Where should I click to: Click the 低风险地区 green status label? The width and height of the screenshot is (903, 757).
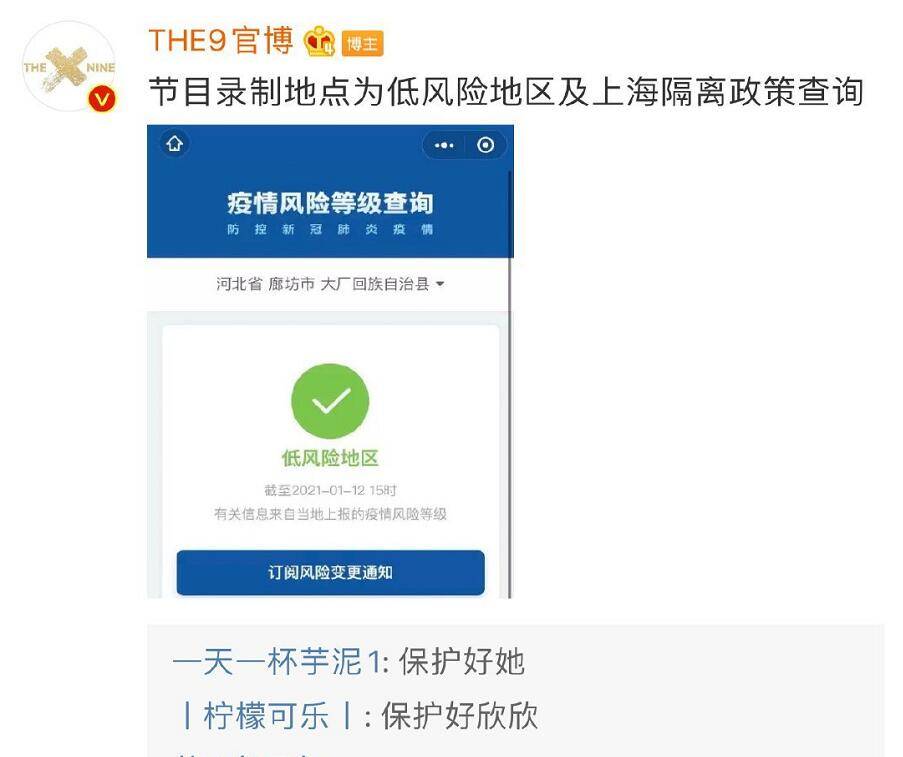330,459
